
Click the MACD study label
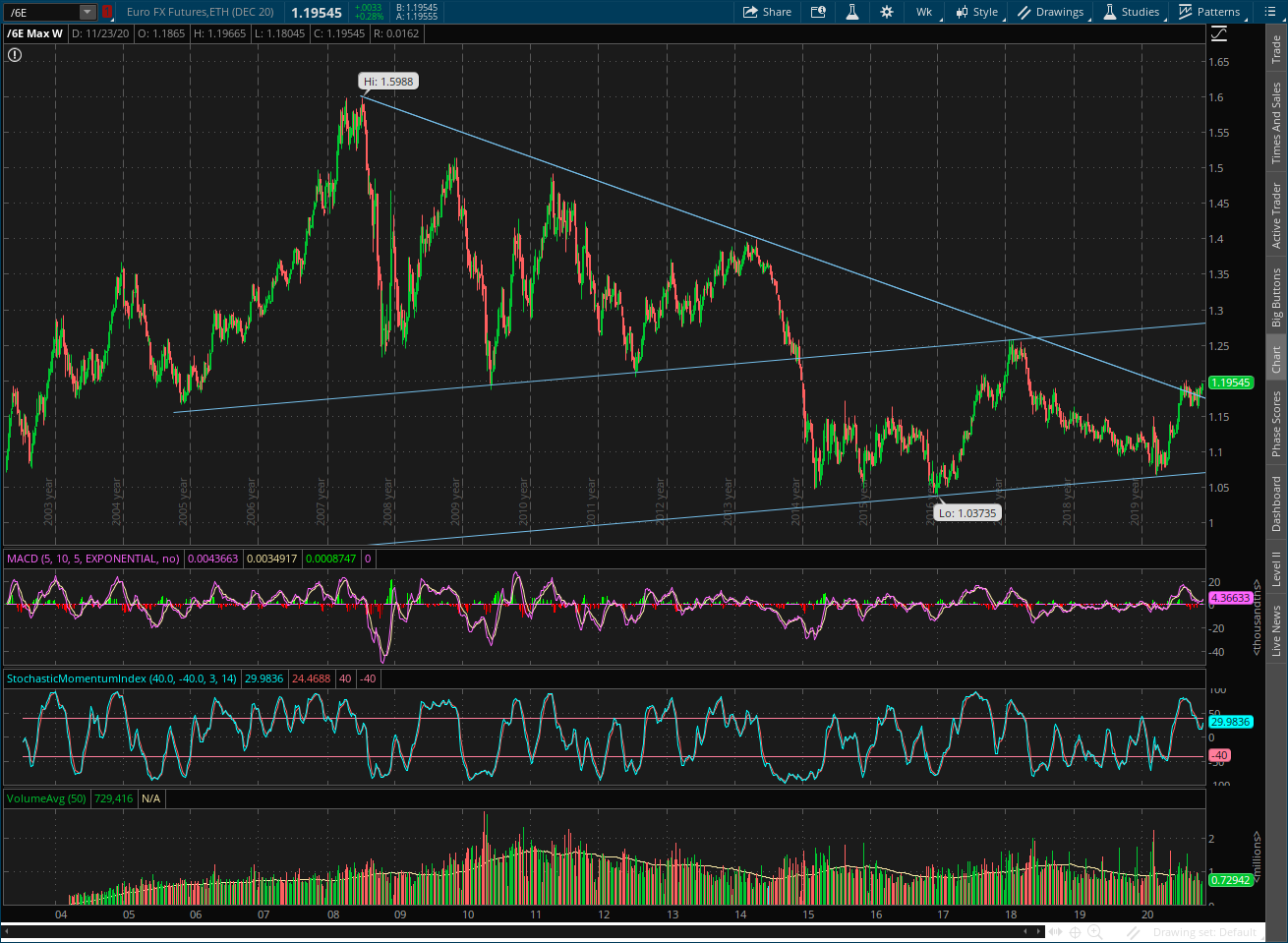pyautogui.click(x=92, y=559)
